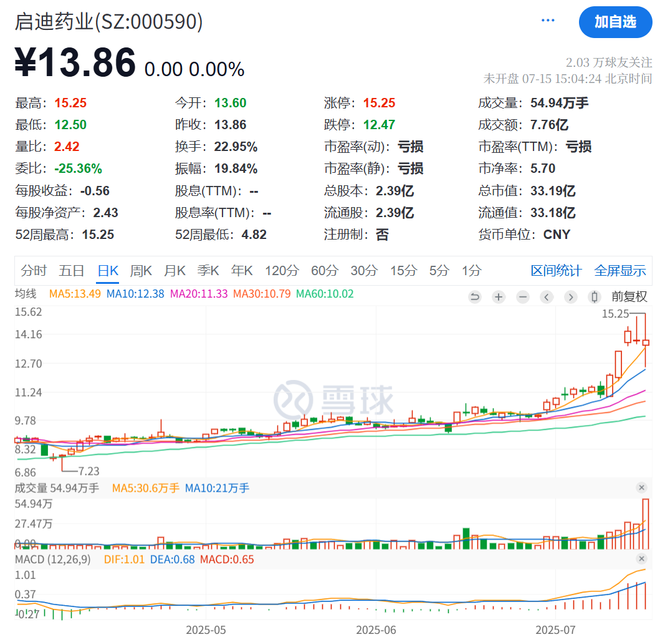Switch to the 60分 chart tab

pyautogui.click(x=325, y=271)
